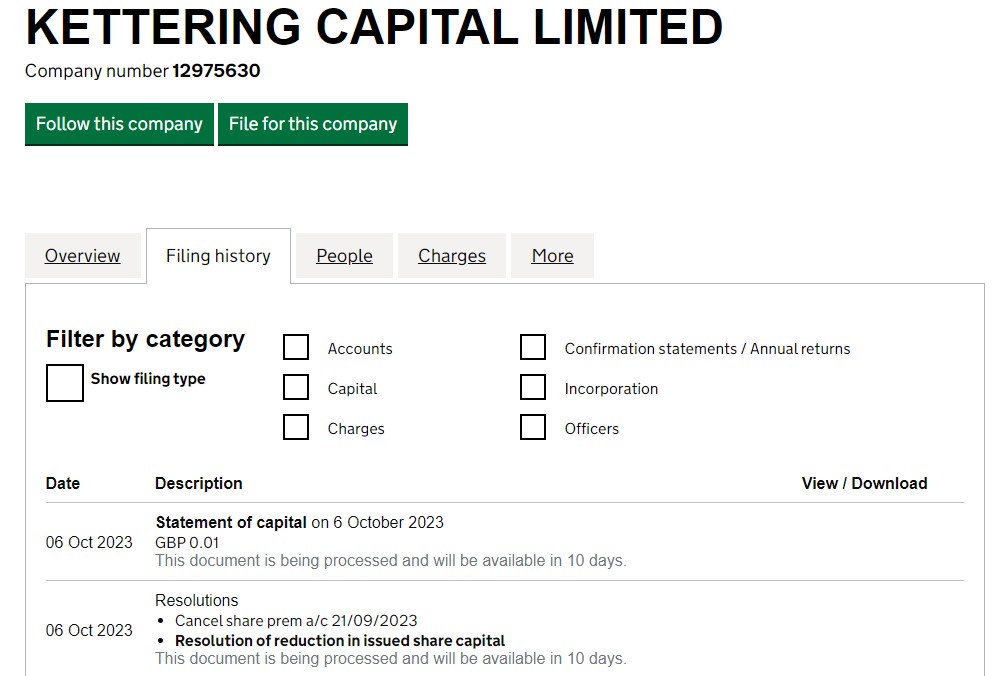Image resolution: width=1008 pixels, height=676 pixels.
Task: Click the Statement of capital filing title
Action: [x=231, y=522]
